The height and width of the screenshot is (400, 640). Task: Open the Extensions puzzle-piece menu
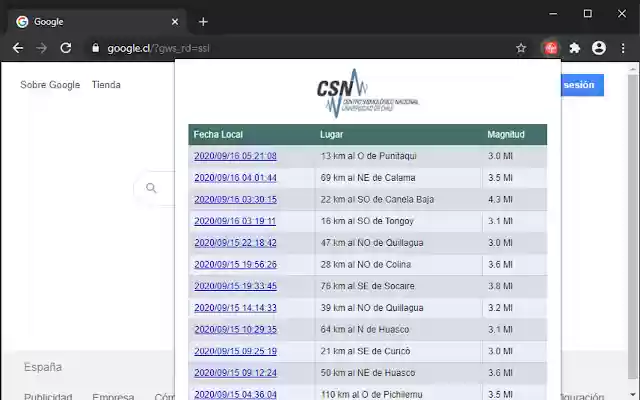click(575, 48)
